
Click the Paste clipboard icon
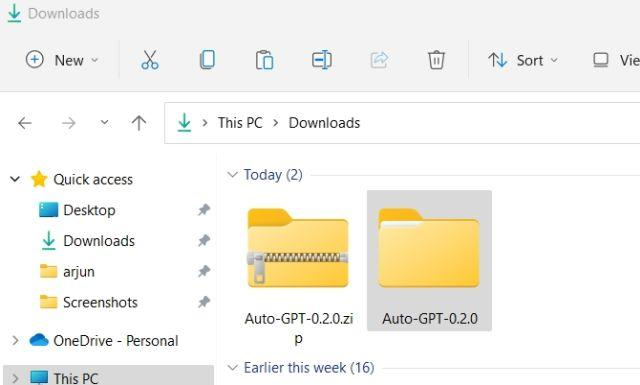coord(264,60)
